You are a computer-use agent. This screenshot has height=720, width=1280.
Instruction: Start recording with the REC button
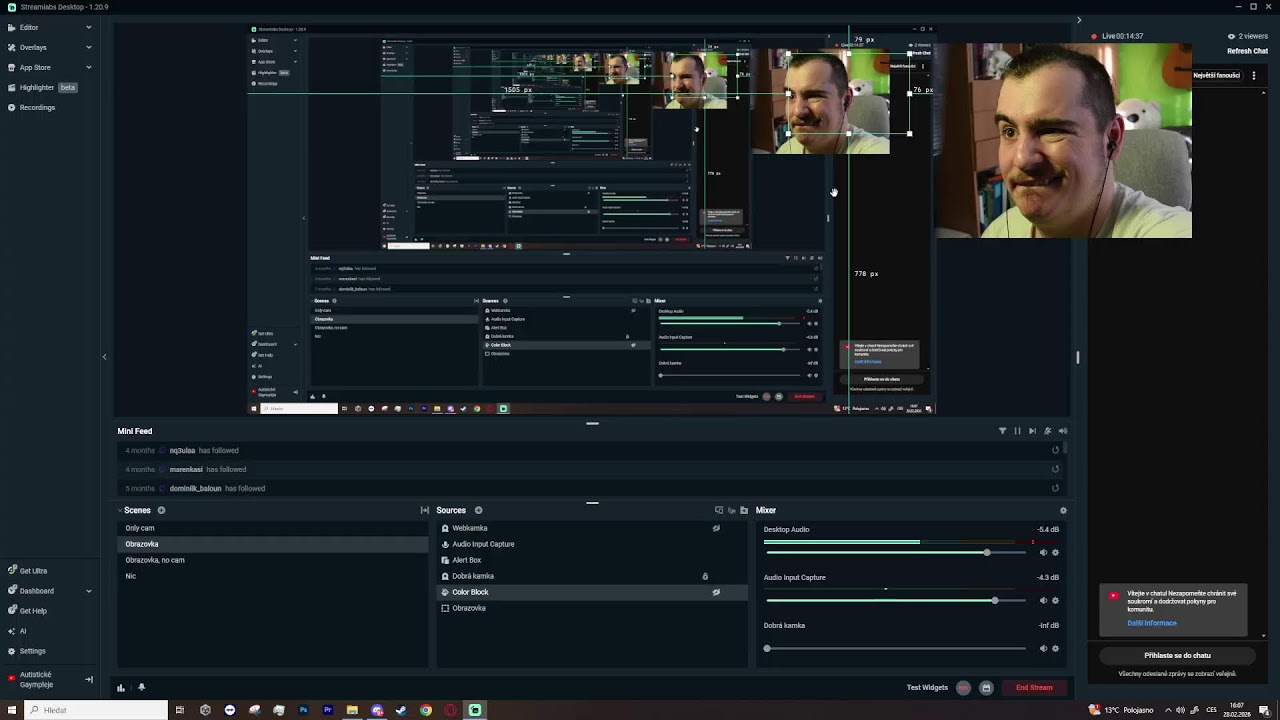click(x=963, y=688)
